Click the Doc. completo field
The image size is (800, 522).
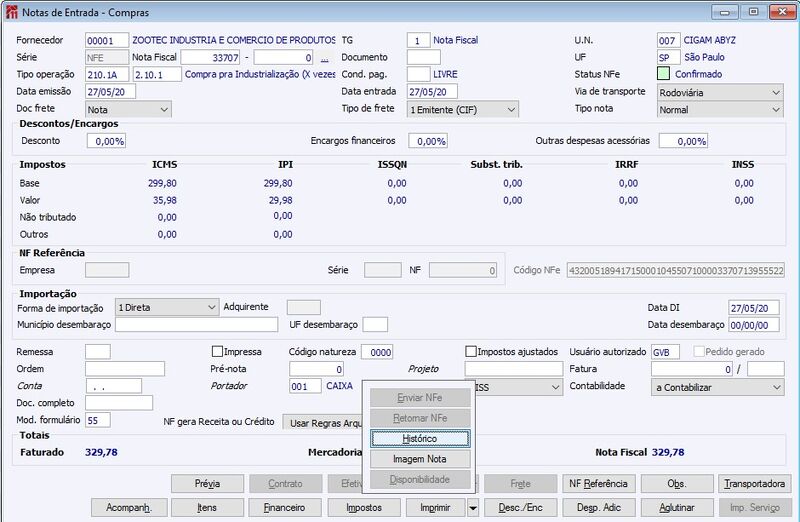pos(119,403)
